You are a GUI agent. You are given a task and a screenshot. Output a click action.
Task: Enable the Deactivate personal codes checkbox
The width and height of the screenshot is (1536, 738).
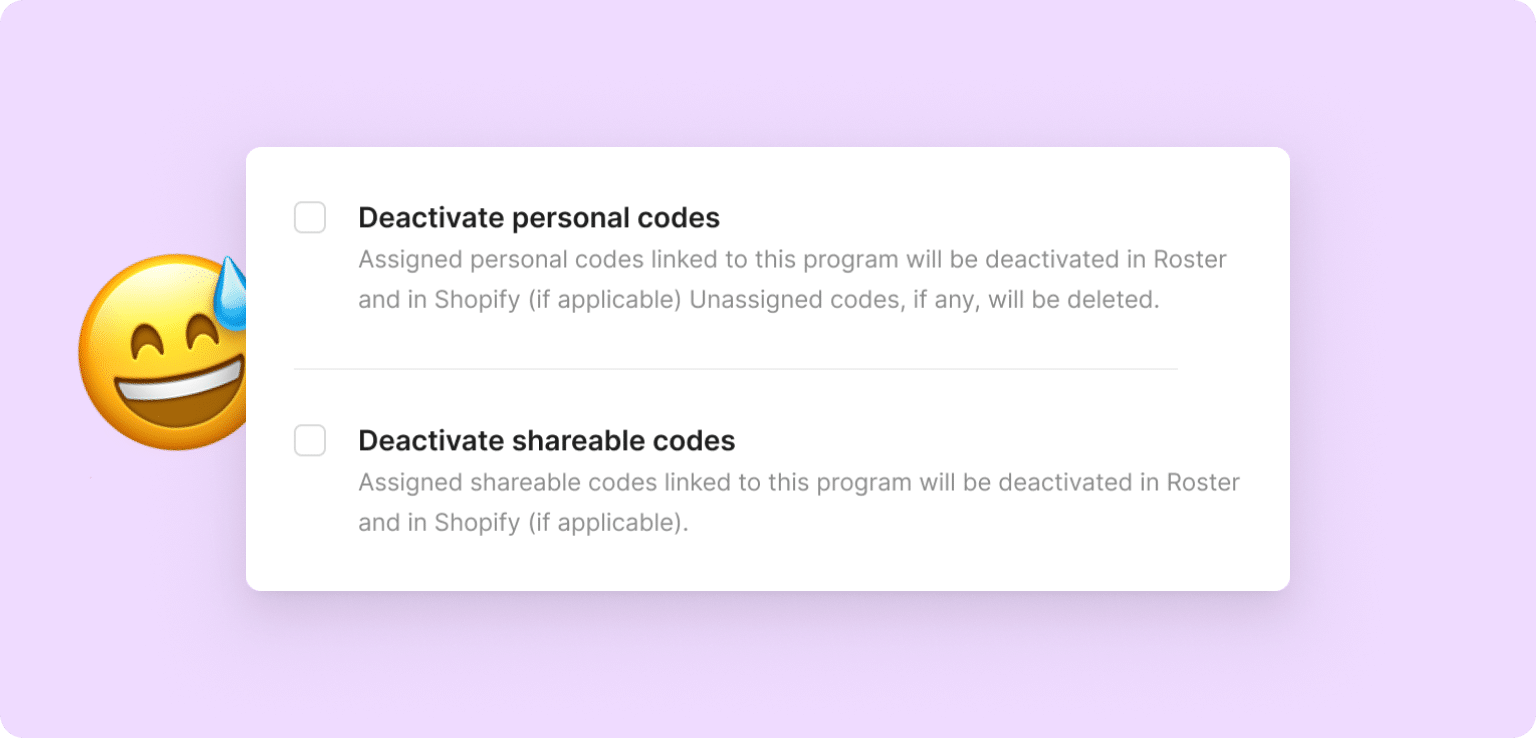point(310,217)
